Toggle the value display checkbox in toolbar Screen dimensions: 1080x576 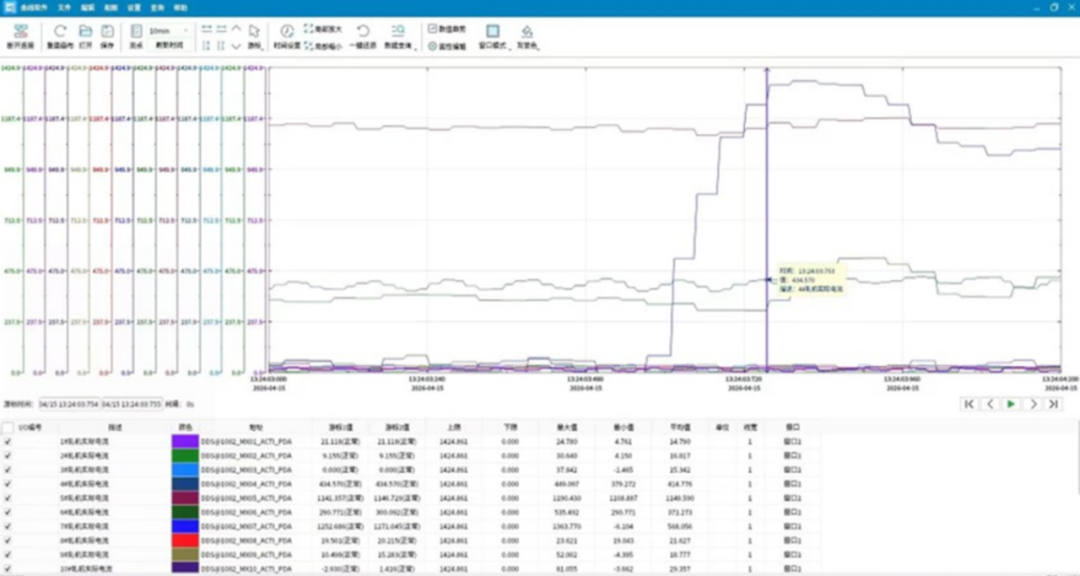point(433,29)
